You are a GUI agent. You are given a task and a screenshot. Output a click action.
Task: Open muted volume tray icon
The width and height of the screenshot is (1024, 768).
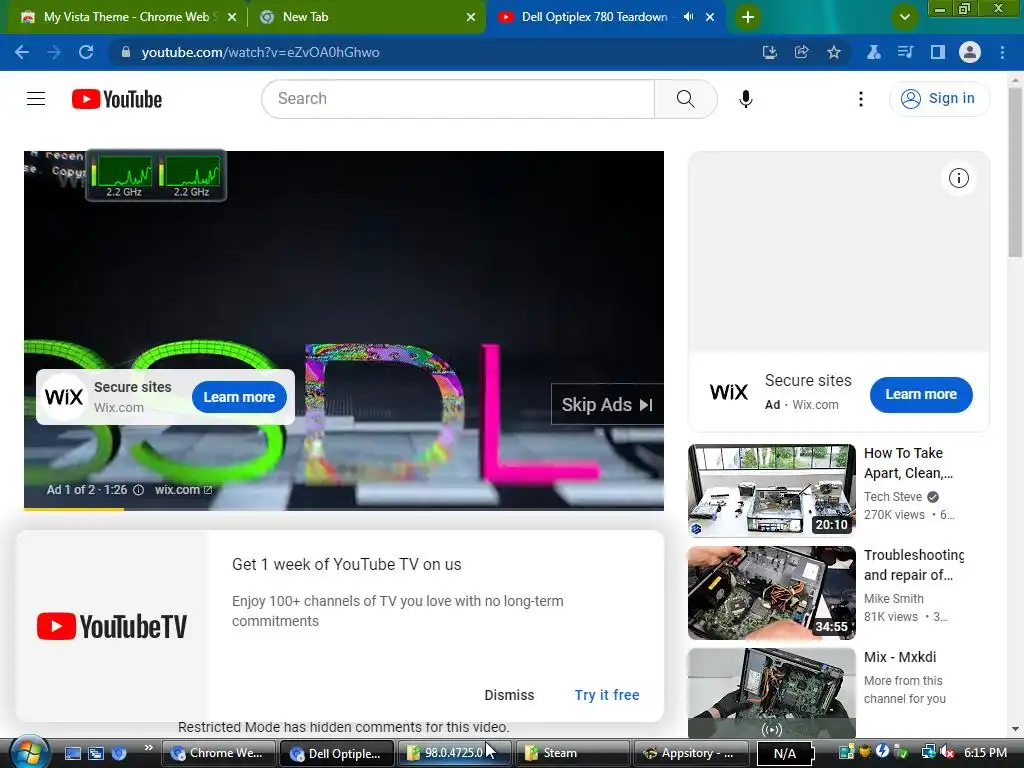948,753
